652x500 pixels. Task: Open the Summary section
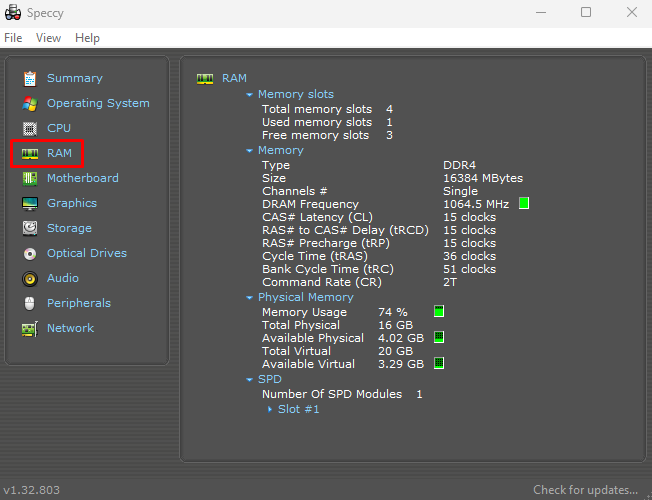coord(75,78)
